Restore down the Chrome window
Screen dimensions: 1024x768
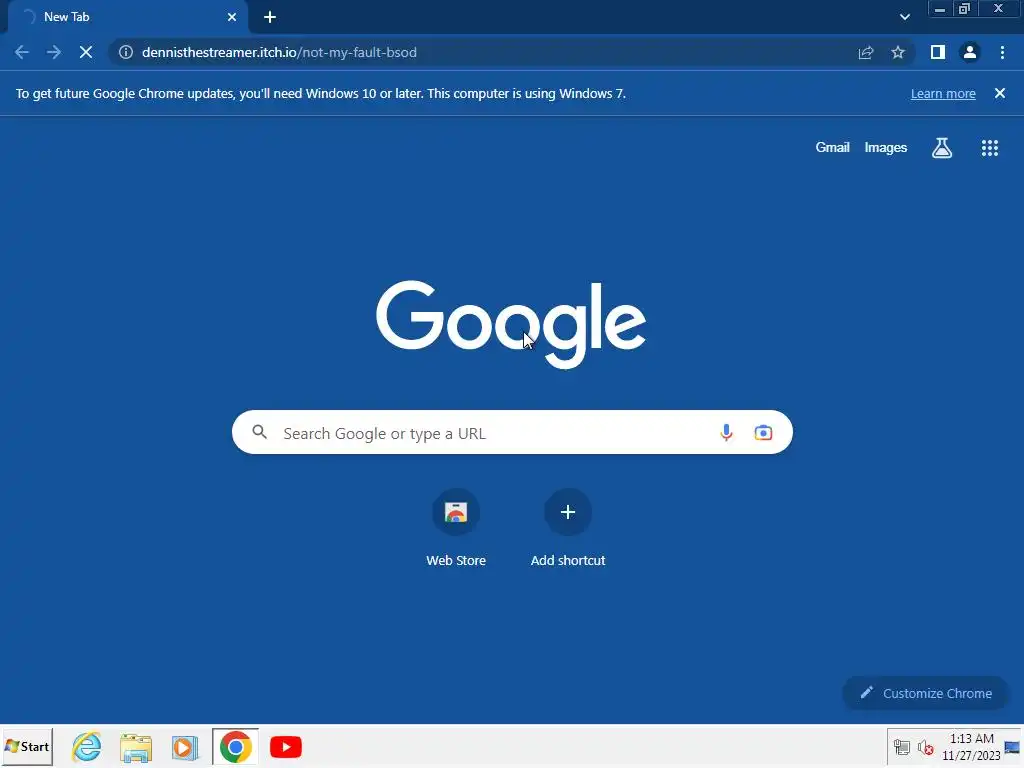[x=965, y=8]
